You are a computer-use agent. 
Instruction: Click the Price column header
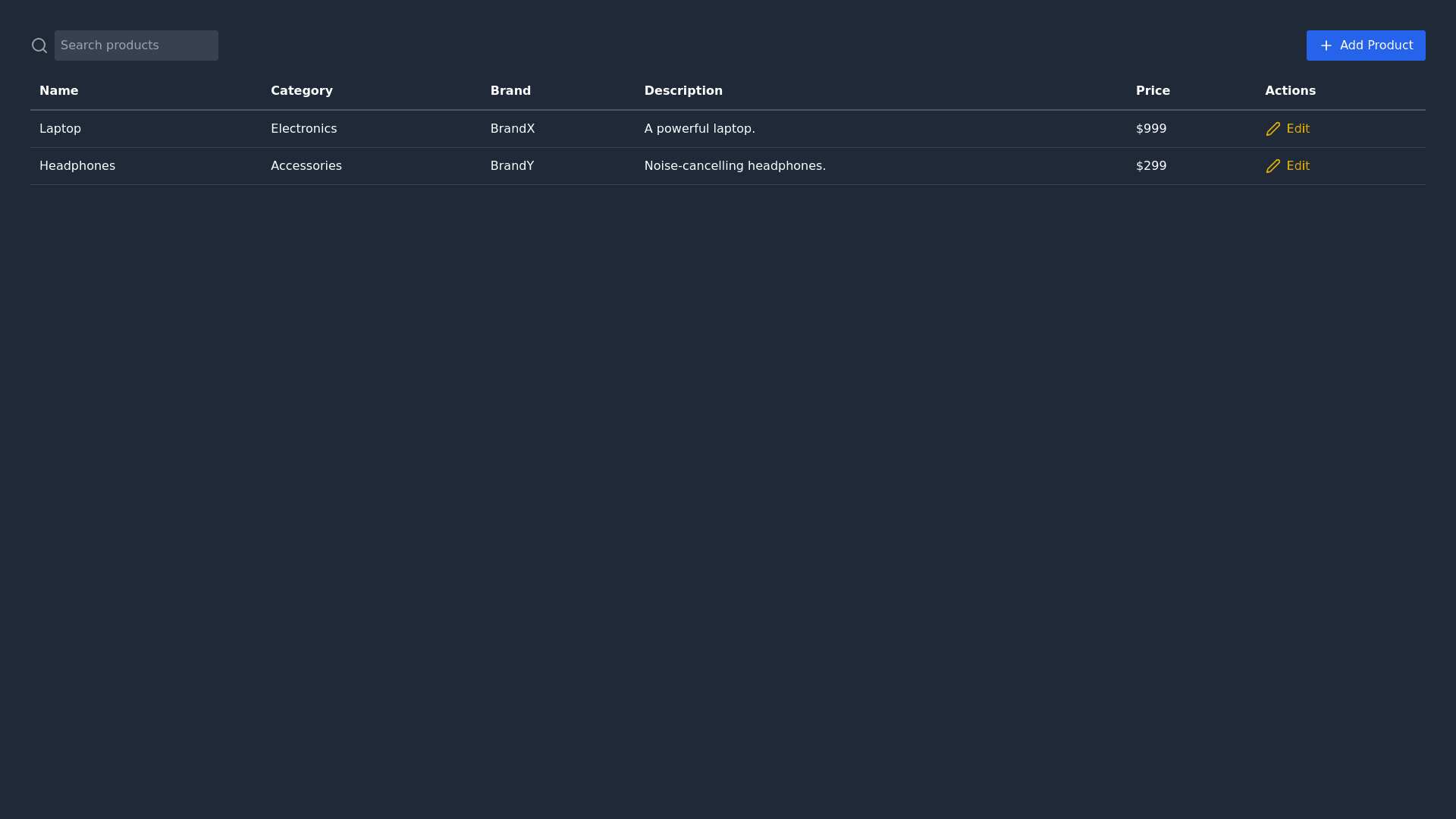(x=1152, y=91)
